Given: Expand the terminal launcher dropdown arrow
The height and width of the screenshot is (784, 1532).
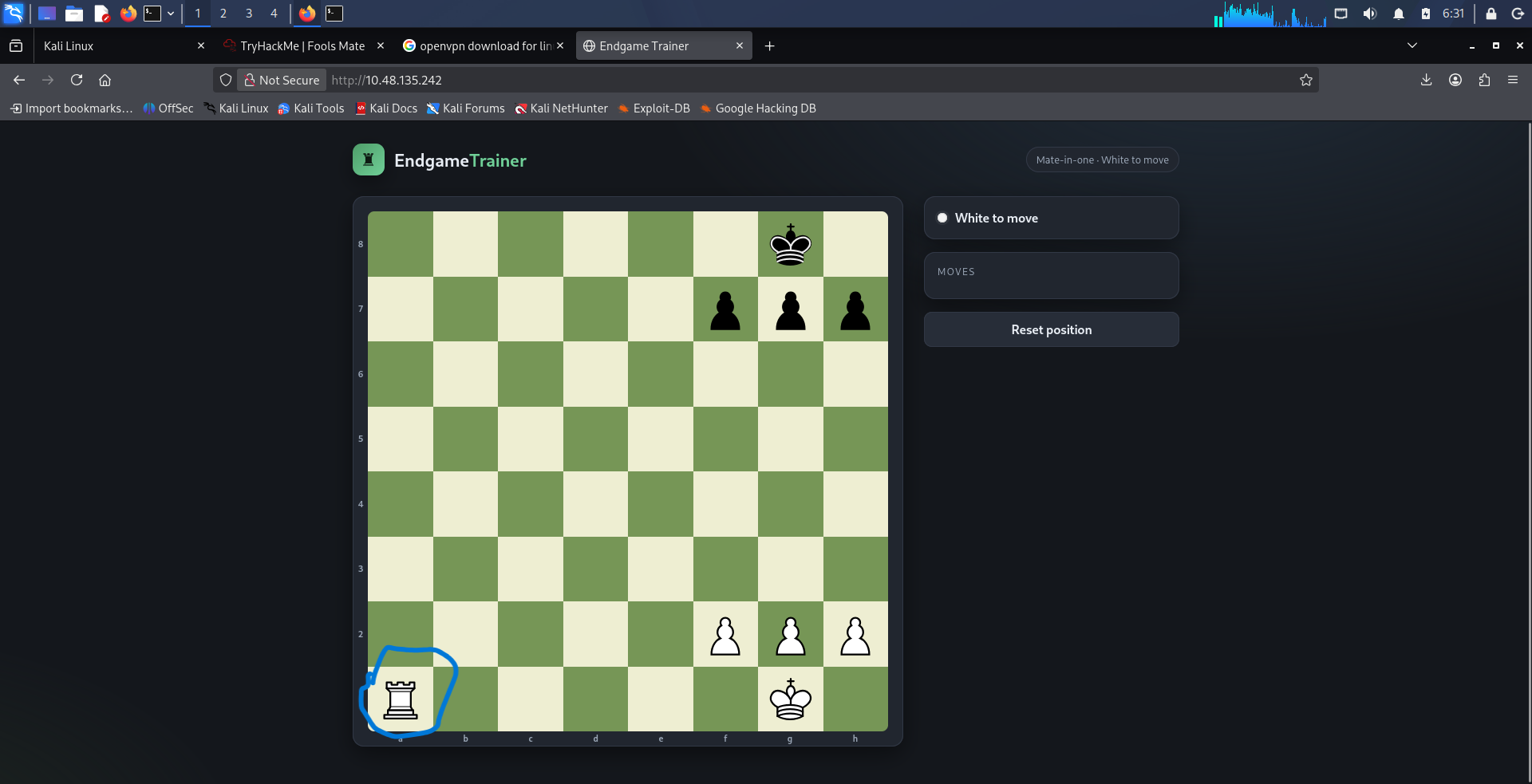Looking at the screenshot, I should pos(171,14).
